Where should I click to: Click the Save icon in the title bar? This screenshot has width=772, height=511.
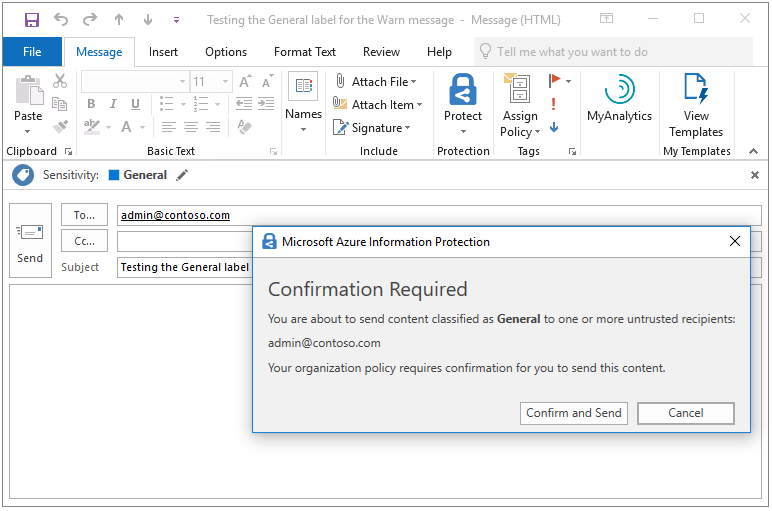click(x=32, y=20)
